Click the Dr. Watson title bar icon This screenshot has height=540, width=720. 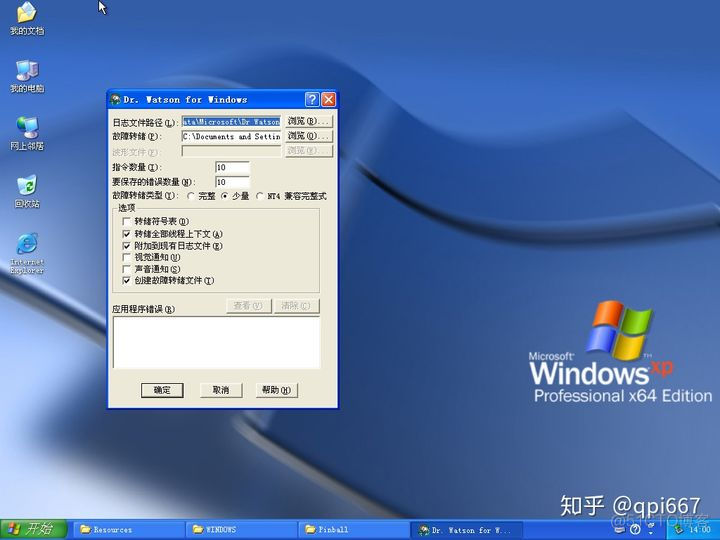116,99
